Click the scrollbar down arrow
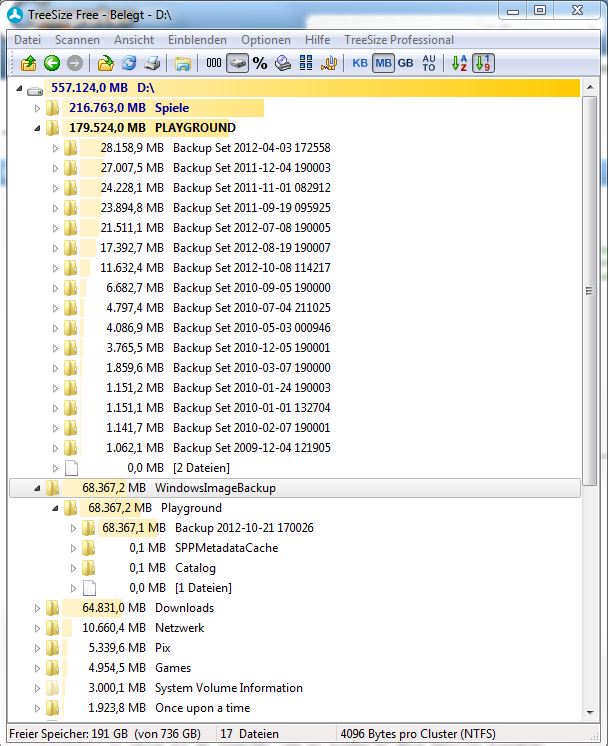 590,712
